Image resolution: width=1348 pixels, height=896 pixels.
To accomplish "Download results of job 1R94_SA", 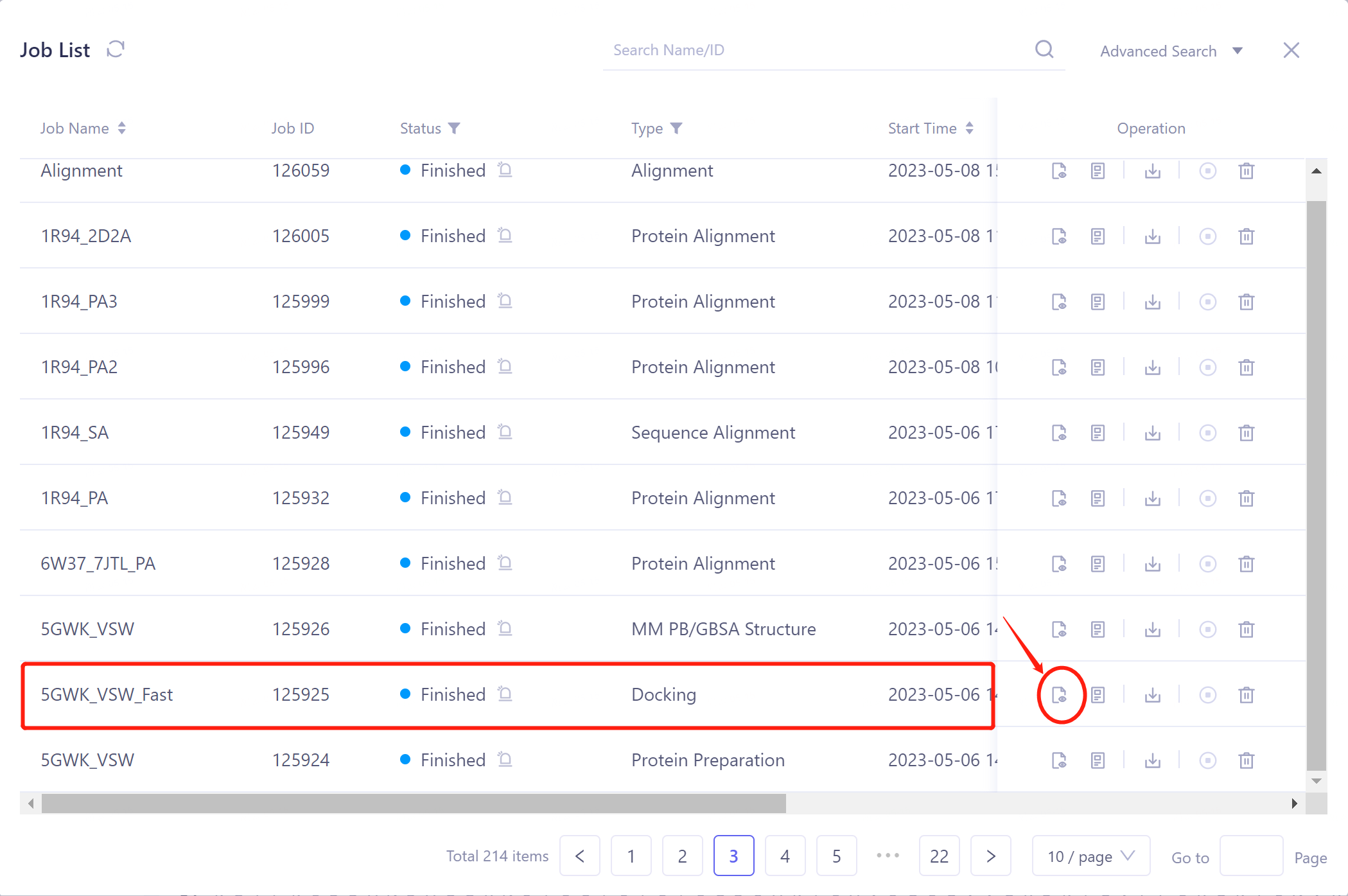I will (1152, 432).
